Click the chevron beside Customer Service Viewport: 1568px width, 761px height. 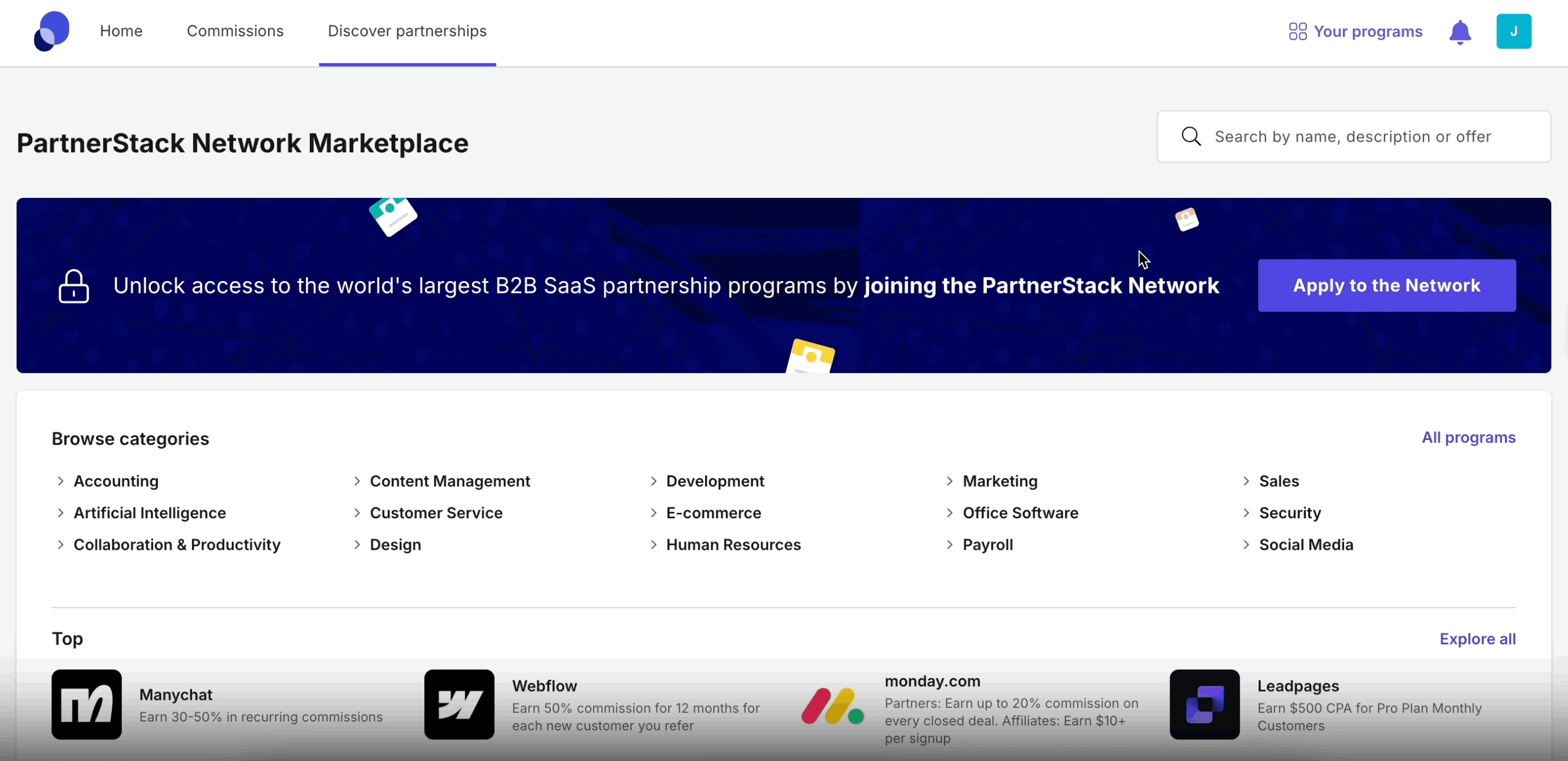(x=357, y=513)
